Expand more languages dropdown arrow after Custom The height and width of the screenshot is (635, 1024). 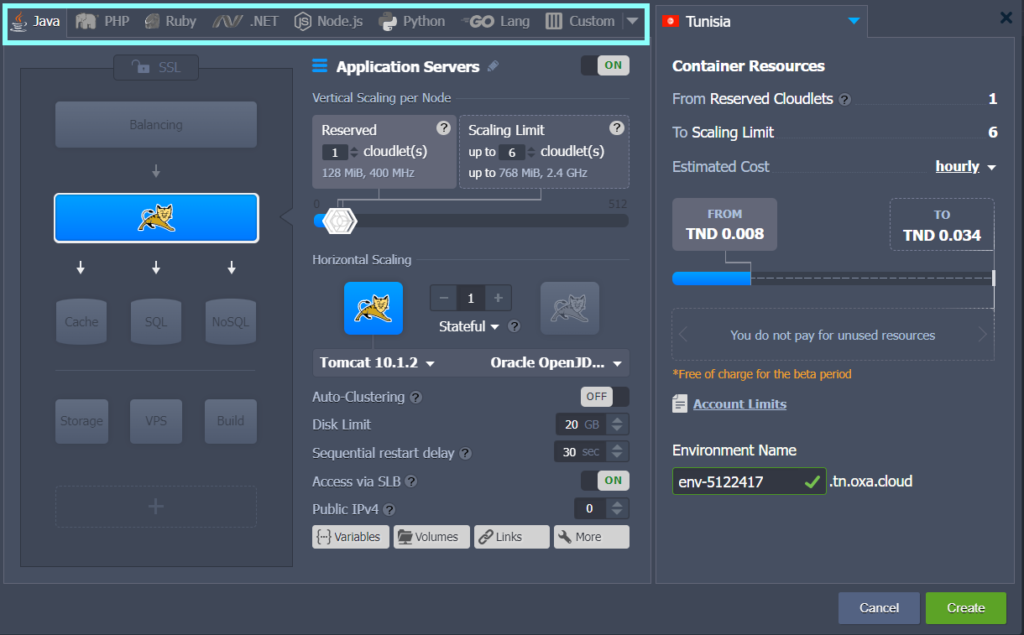pos(632,21)
